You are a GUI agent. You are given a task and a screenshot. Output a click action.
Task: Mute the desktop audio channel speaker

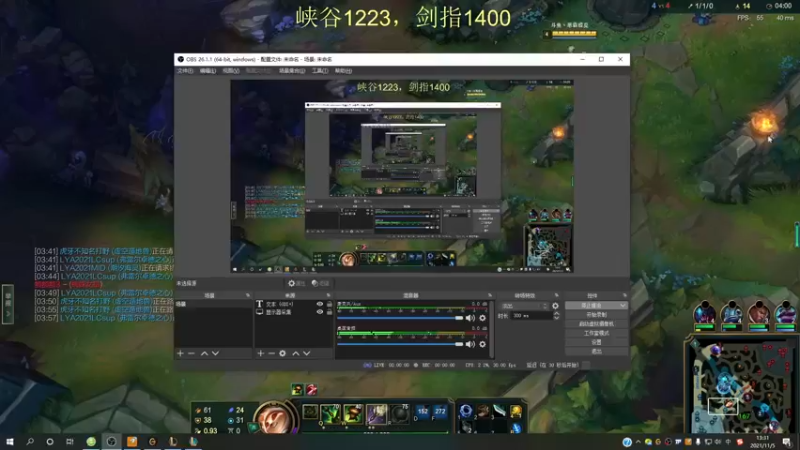click(470, 344)
